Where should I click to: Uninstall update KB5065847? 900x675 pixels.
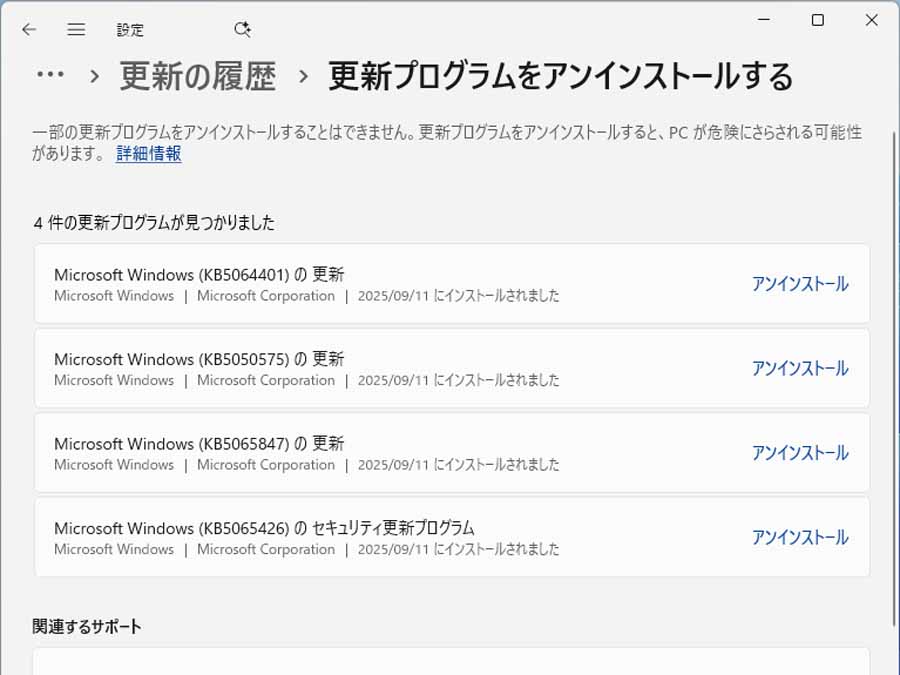(800, 453)
